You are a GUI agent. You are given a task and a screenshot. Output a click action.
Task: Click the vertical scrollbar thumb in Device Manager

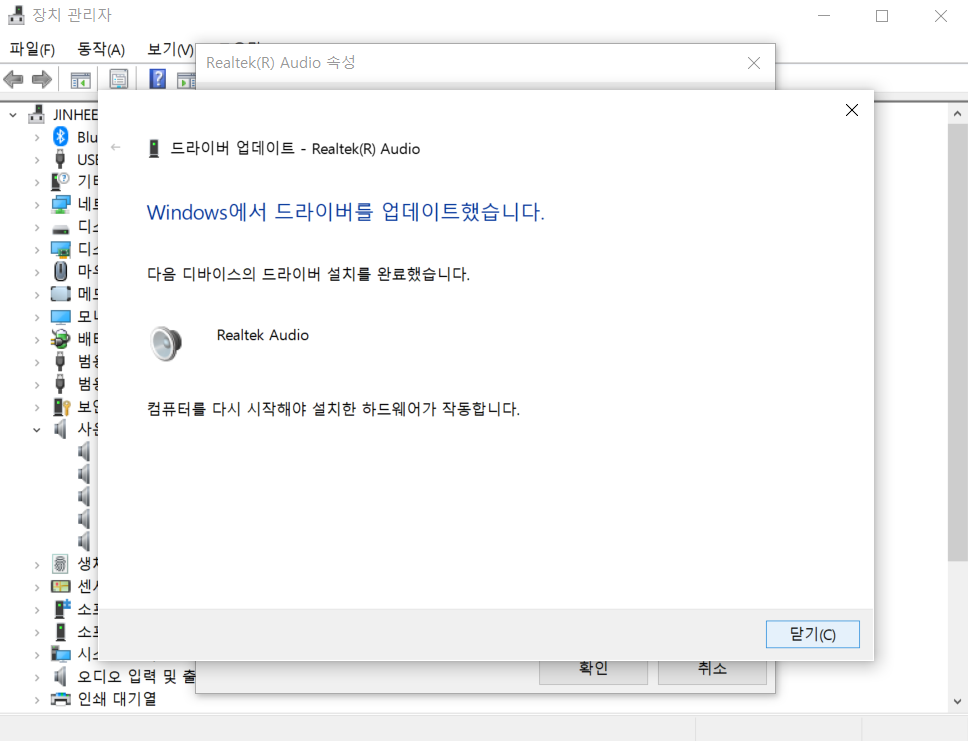coord(958,342)
